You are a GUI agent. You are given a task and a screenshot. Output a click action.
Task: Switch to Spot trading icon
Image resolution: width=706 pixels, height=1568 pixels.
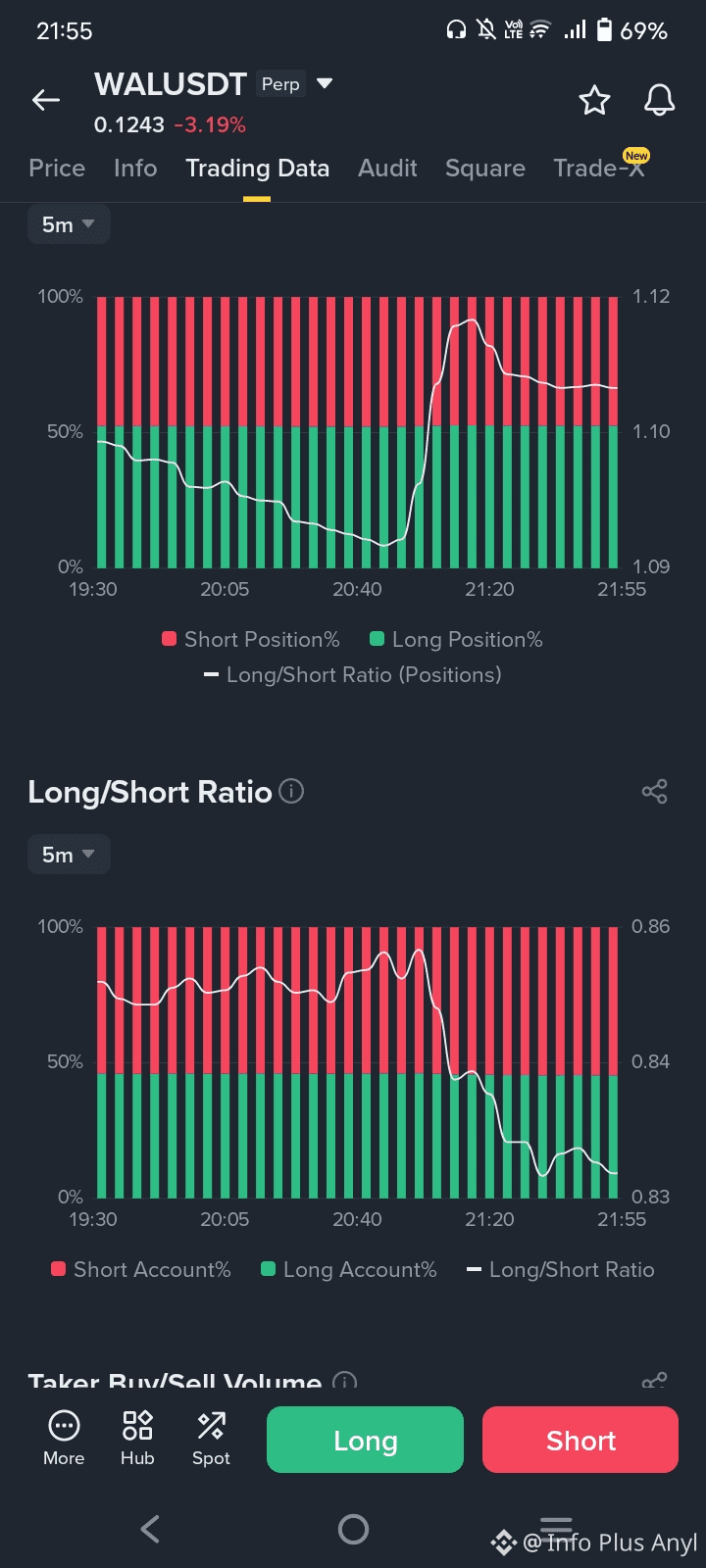point(211,1438)
